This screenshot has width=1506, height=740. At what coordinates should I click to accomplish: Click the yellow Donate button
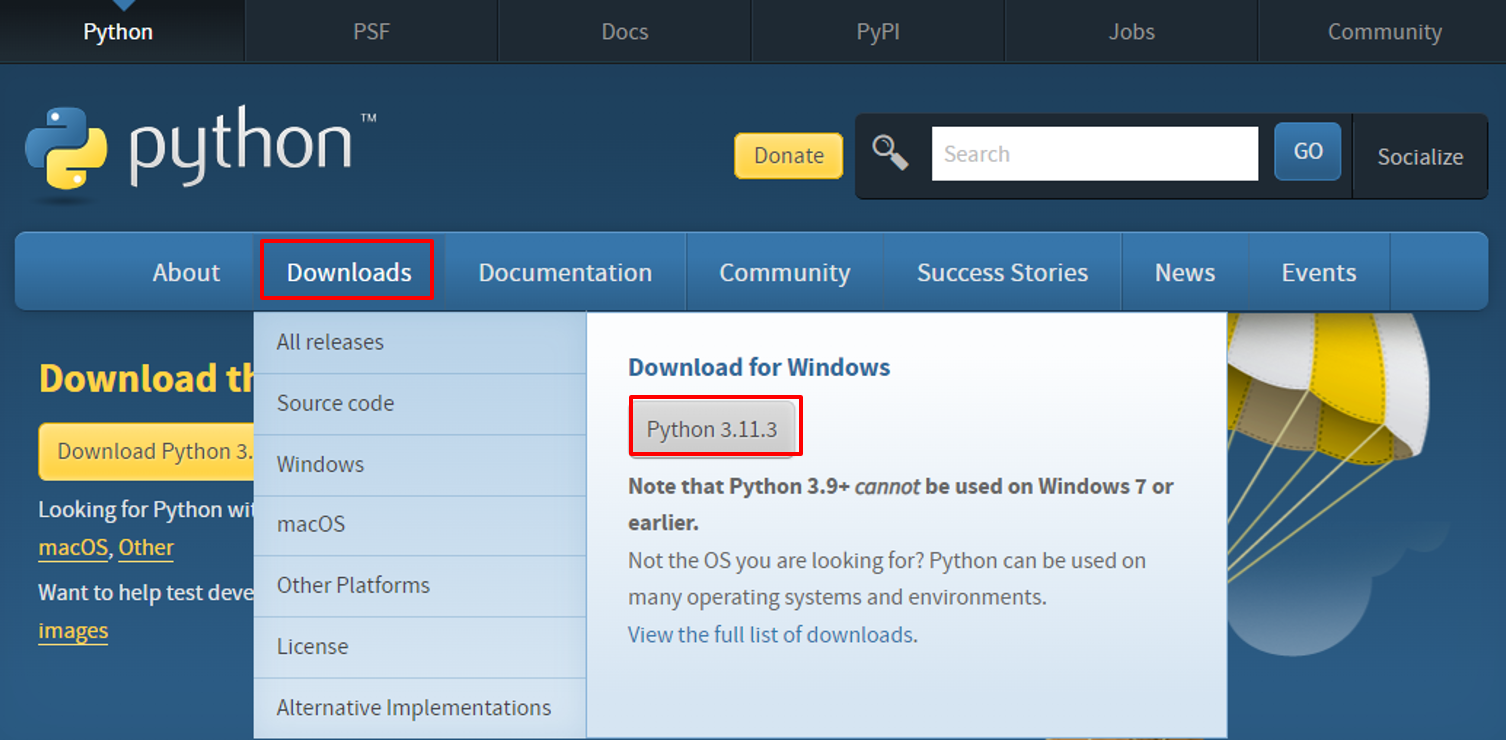coord(788,156)
